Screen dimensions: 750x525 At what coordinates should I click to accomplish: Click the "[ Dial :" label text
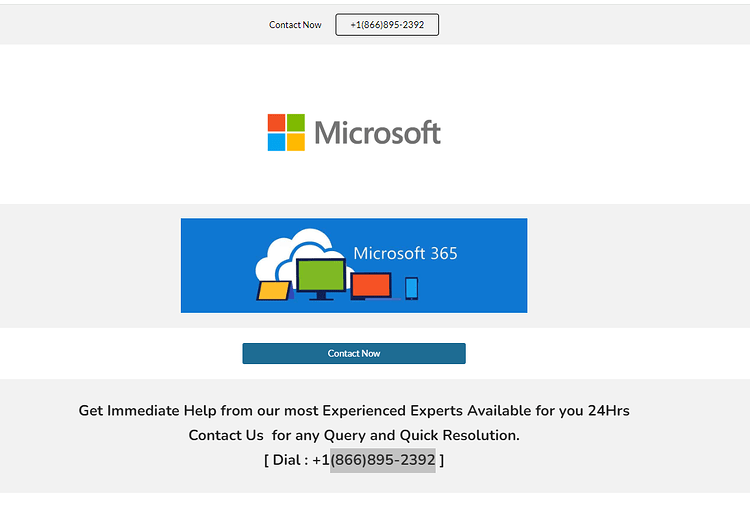click(x=286, y=460)
